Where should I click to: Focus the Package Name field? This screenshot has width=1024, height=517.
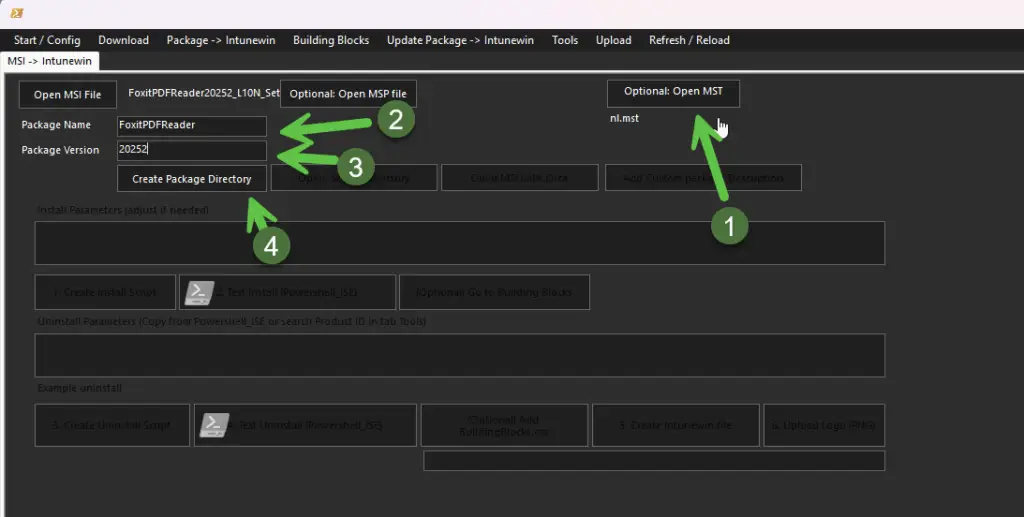[x=191, y=126]
